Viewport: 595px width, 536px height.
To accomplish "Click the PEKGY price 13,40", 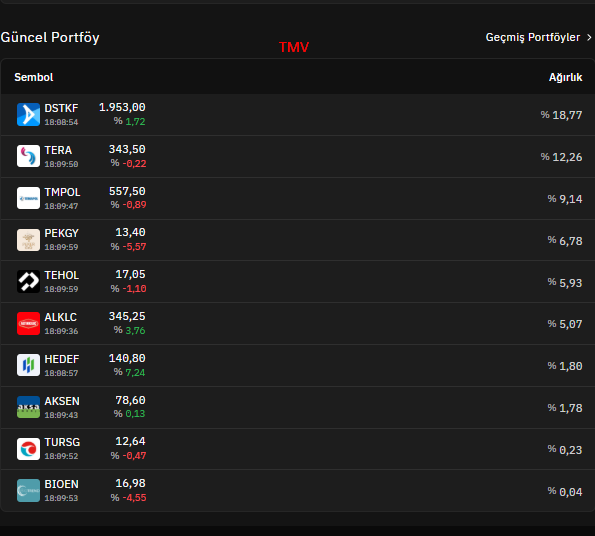I will coord(130,232).
